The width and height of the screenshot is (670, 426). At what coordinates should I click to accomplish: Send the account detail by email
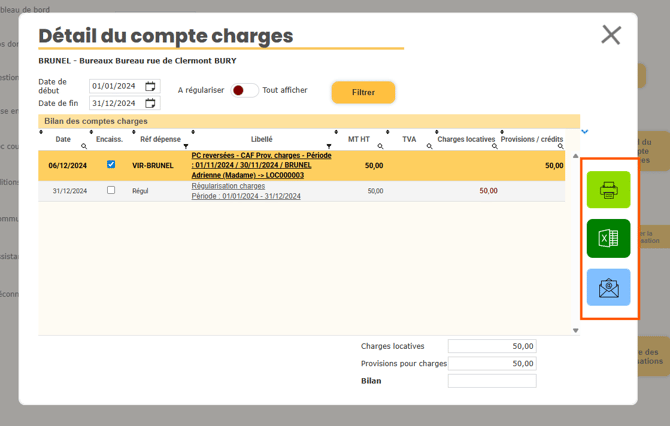pyautogui.click(x=608, y=287)
